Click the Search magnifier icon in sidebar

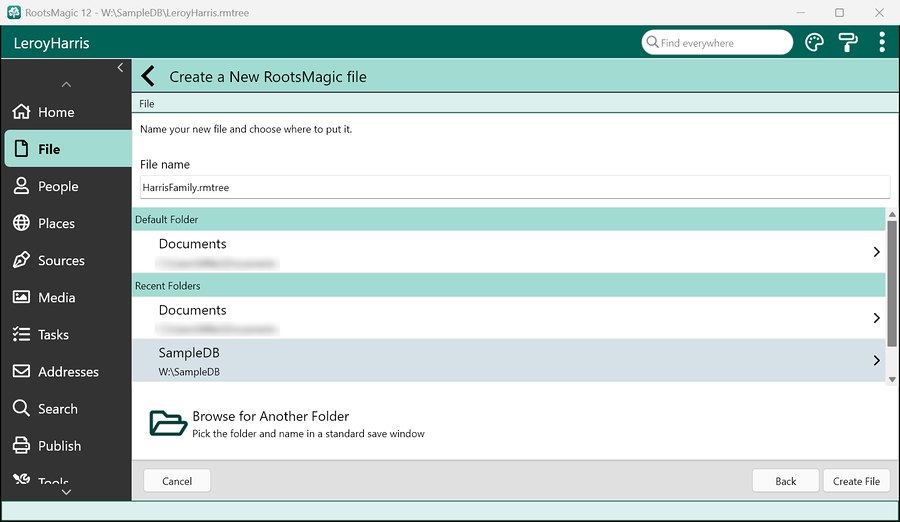pyautogui.click(x=21, y=408)
